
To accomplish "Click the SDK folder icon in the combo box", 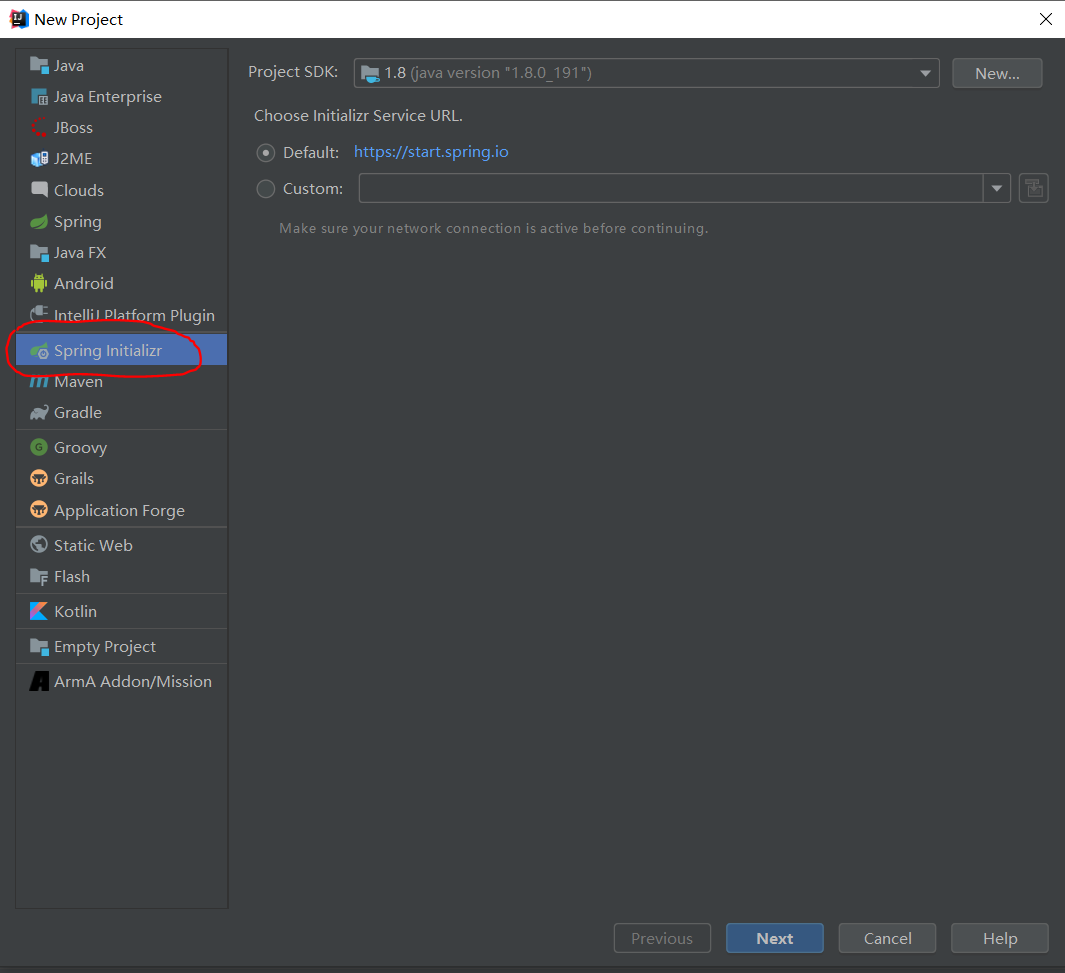I will click(370, 73).
